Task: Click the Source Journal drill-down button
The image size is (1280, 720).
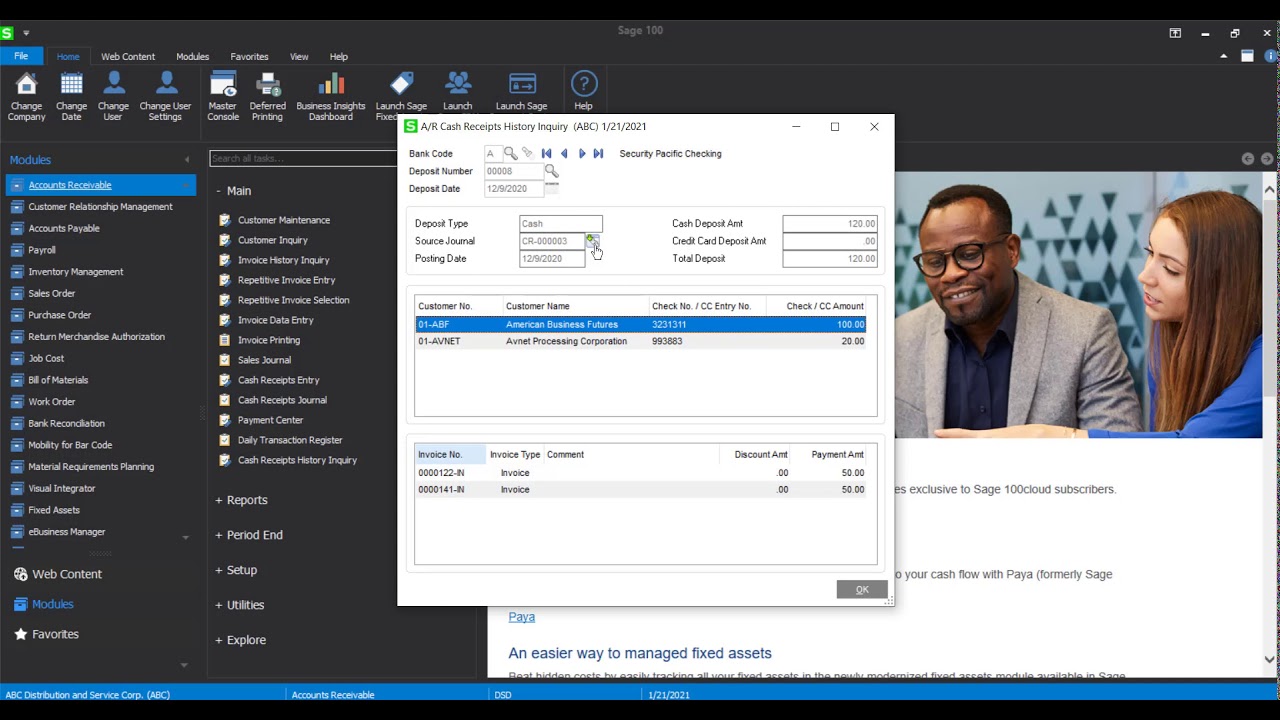Action: (592, 240)
